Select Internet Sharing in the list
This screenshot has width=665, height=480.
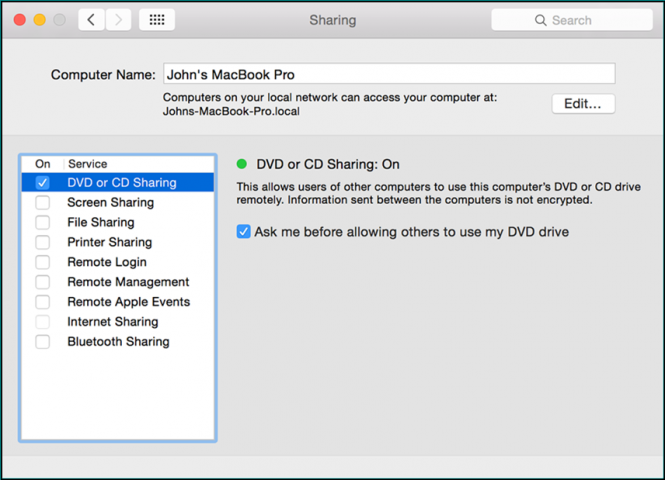(x=113, y=322)
